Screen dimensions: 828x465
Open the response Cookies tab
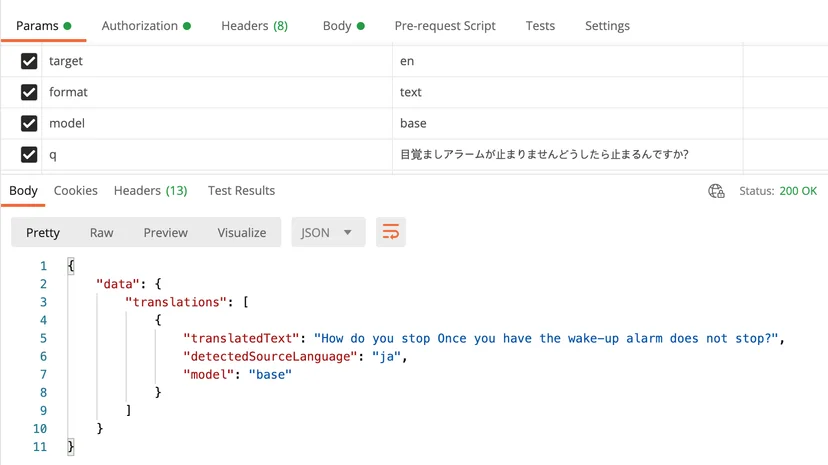coord(76,191)
